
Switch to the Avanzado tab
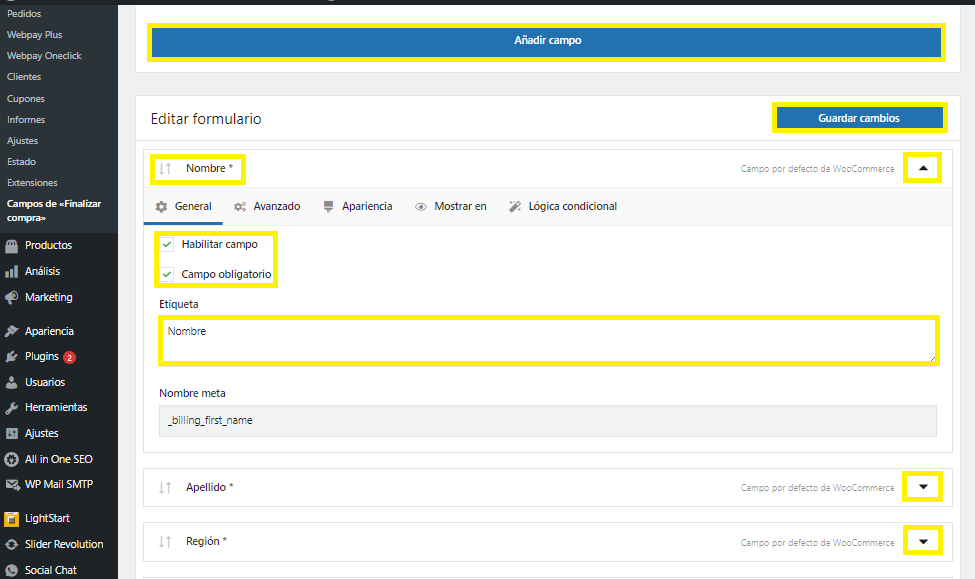click(267, 207)
